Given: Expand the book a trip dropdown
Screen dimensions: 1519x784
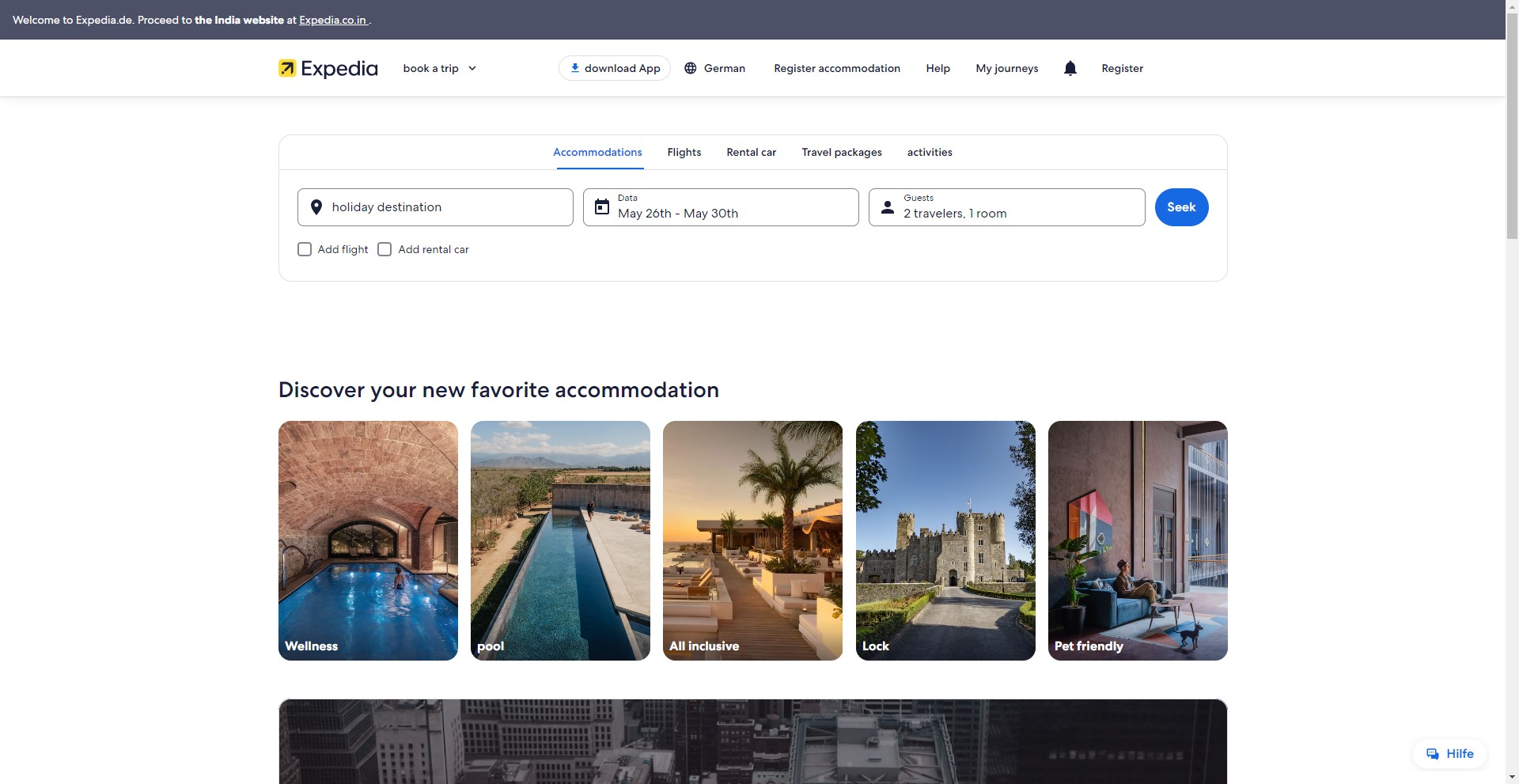Looking at the screenshot, I should (x=439, y=68).
